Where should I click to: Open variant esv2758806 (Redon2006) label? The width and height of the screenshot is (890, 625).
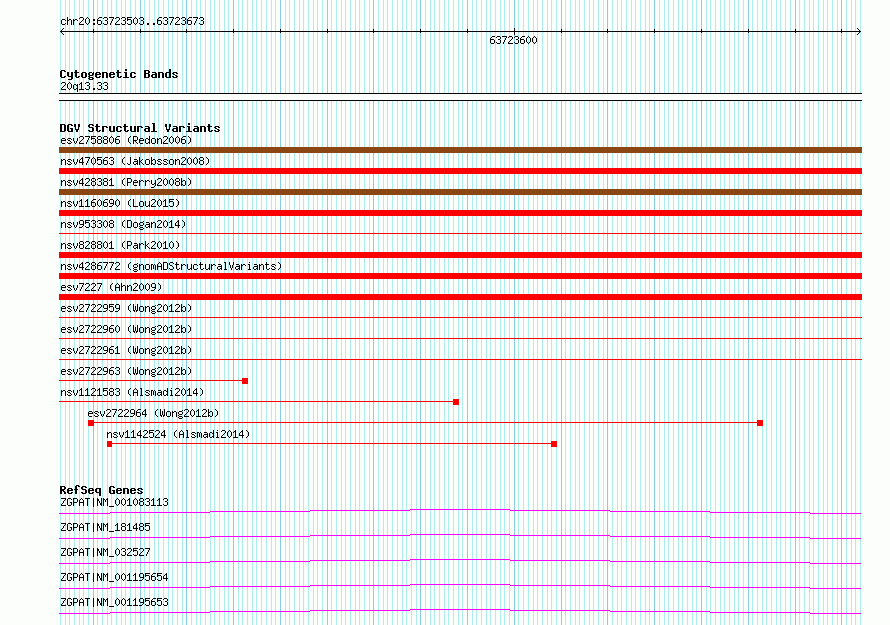click(x=126, y=140)
